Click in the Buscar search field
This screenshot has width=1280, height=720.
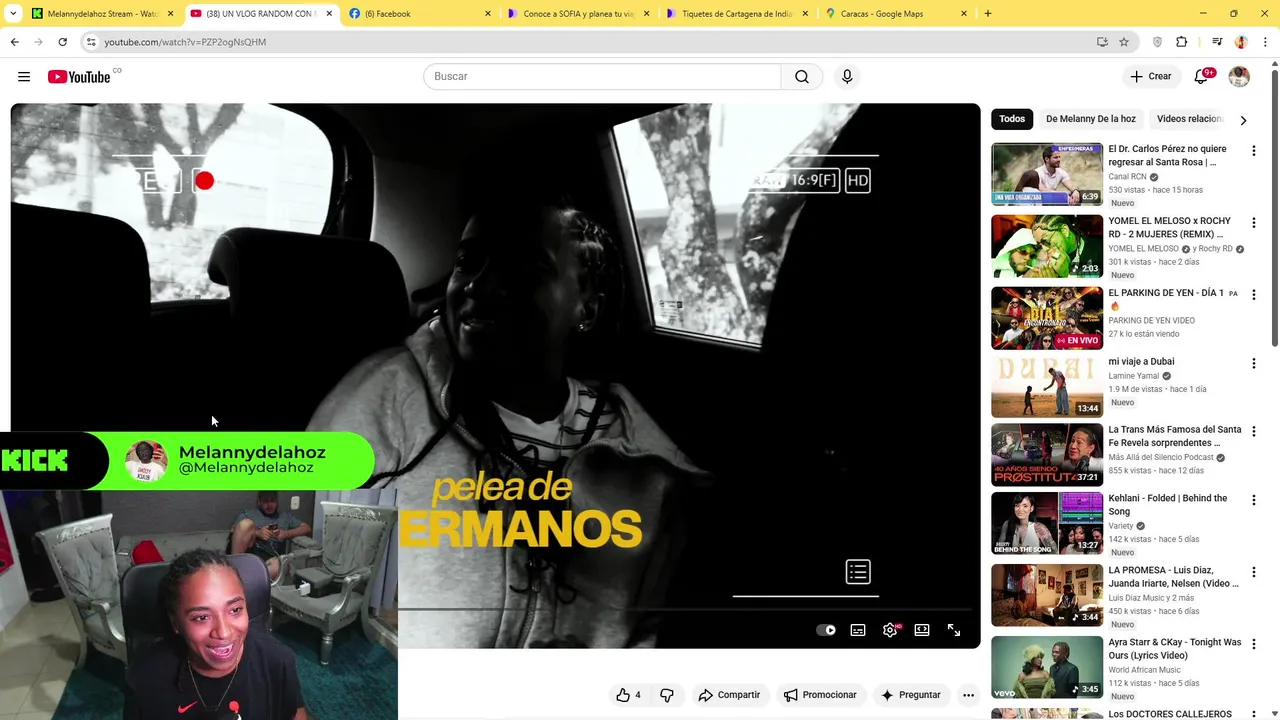[602, 77]
